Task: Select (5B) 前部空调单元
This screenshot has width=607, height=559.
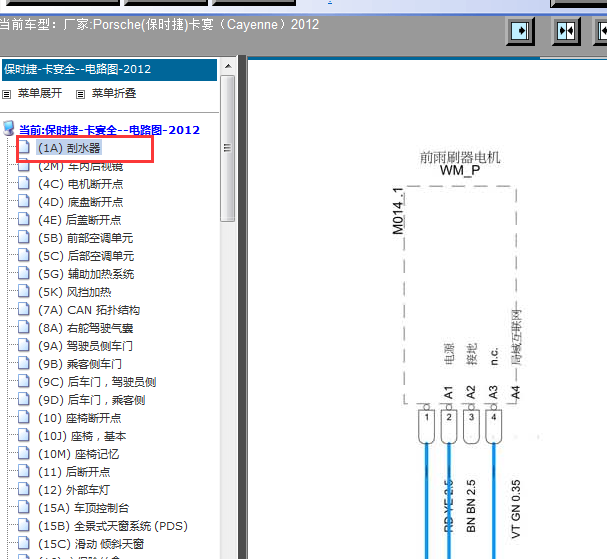Action: click(86, 238)
